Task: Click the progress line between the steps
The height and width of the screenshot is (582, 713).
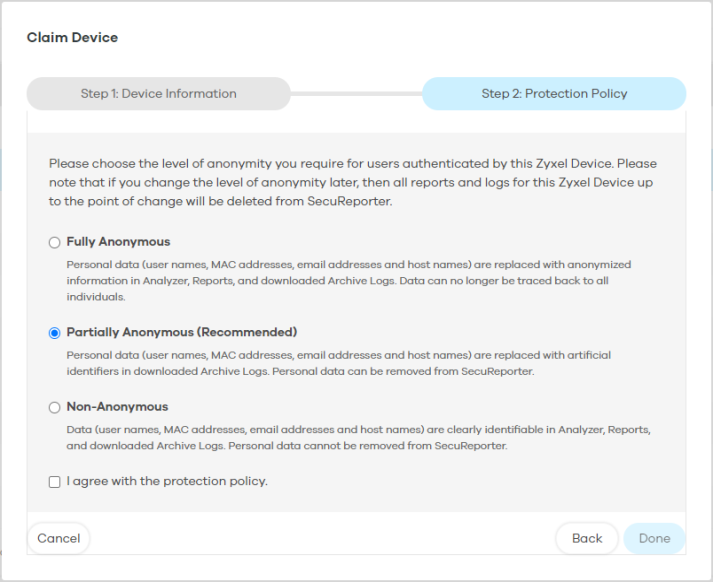Action: (356, 94)
